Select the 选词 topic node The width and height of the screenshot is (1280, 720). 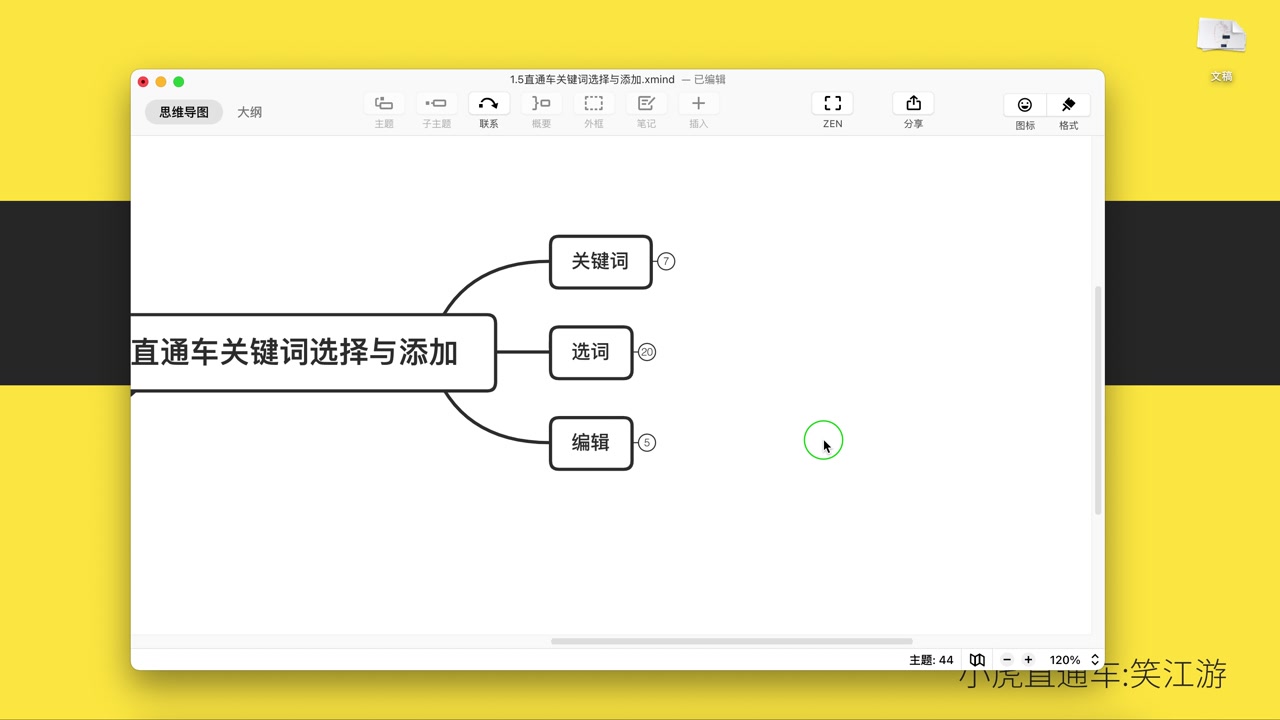click(x=591, y=352)
